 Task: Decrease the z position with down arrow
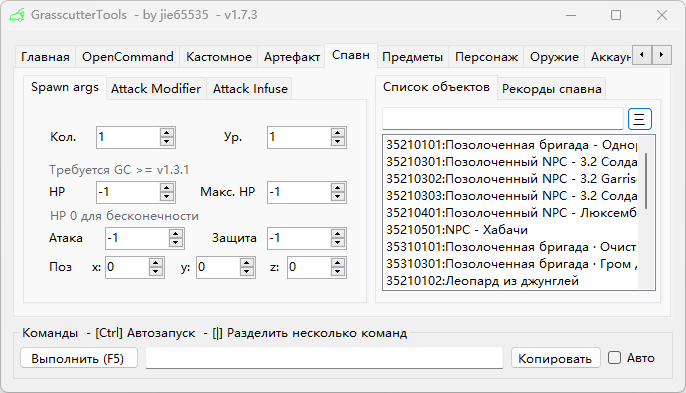(337, 272)
